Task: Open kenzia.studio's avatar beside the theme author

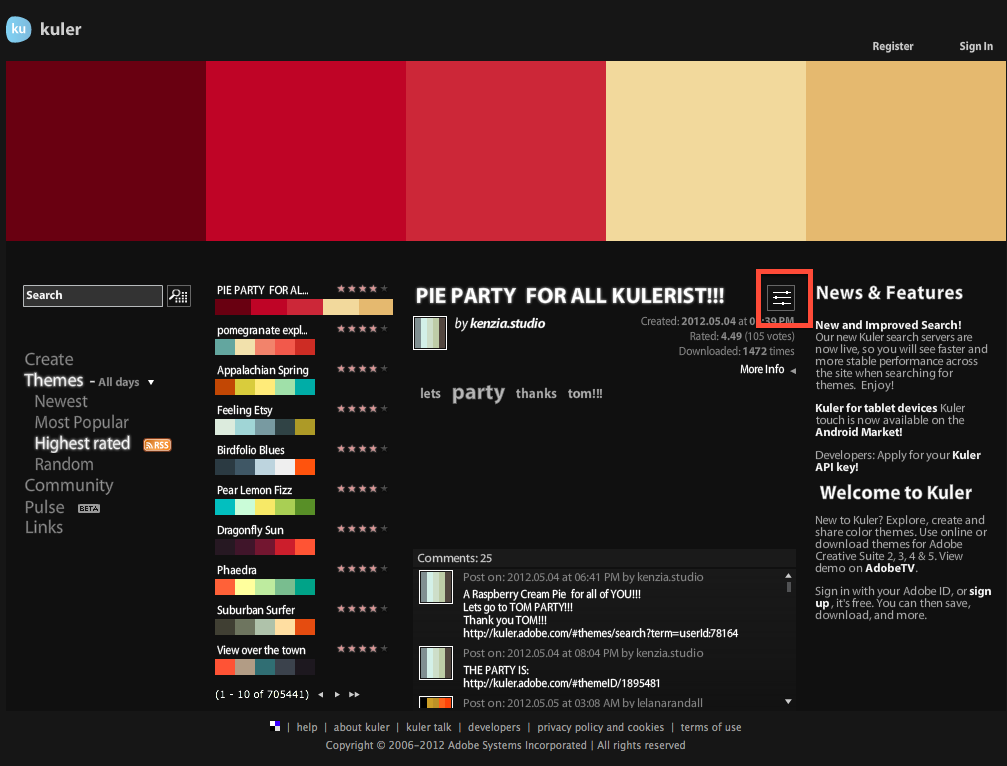Action: (x=430, y=333)
